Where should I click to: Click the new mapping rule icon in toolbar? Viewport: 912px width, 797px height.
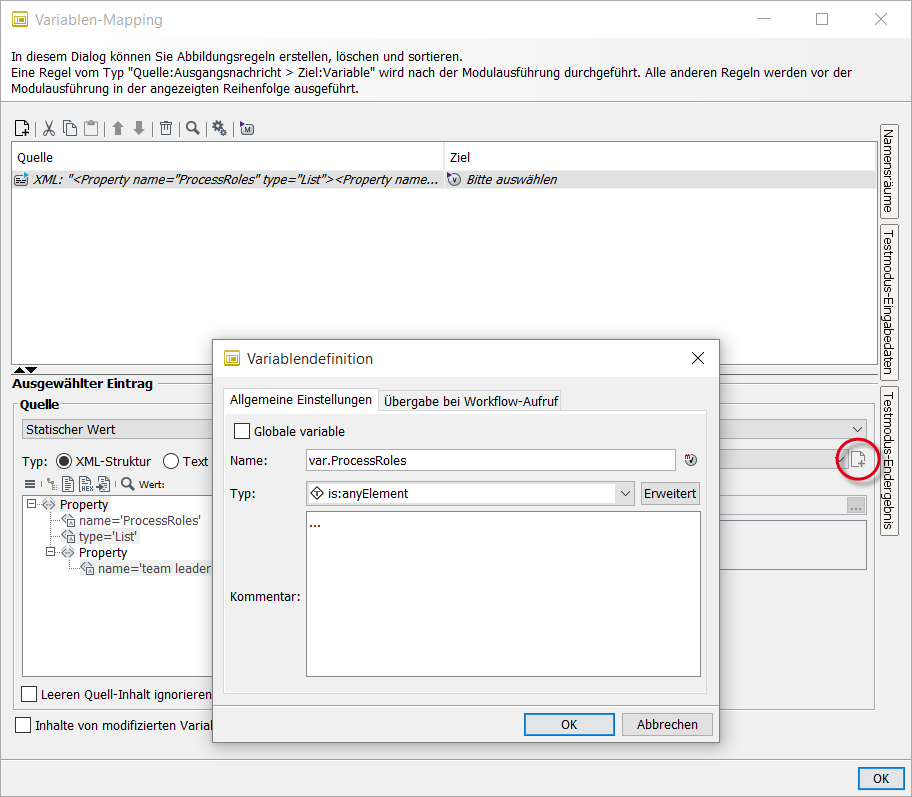pos(22,128)
